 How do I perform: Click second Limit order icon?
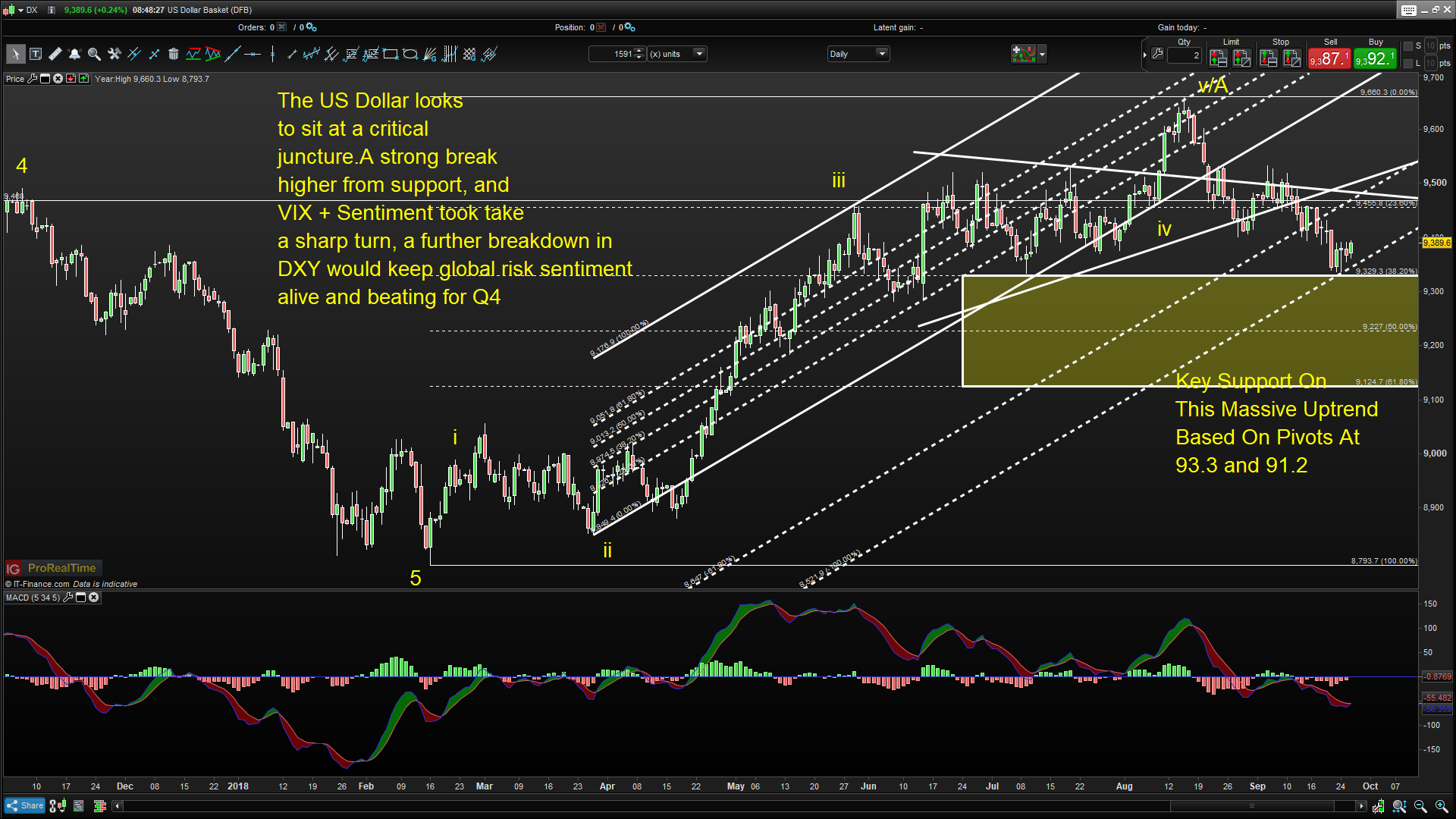pyautogui.click(x=1241, y=58)
